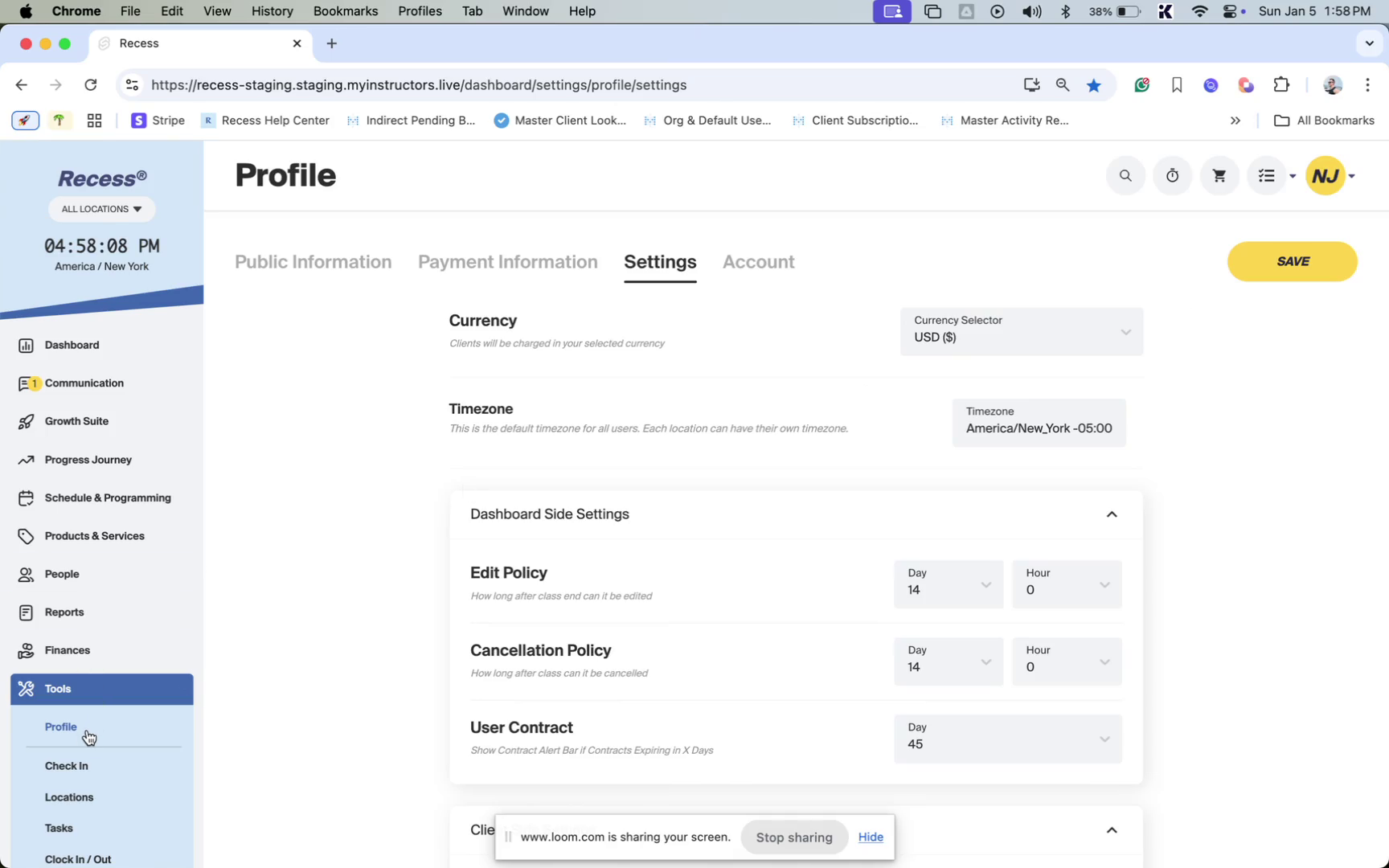Image resolution: width=1389 pixels, height=868 pixels.
Task: Bookmark star icon in the address bar
Action: click(x=1094, y=85)
